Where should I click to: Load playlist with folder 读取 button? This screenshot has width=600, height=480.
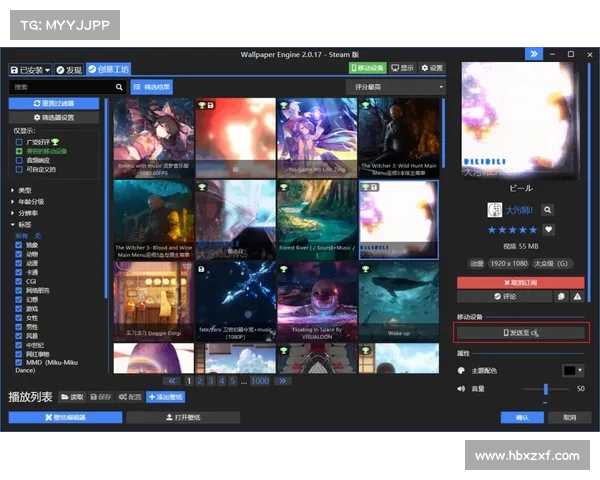(x=73, y=397)
